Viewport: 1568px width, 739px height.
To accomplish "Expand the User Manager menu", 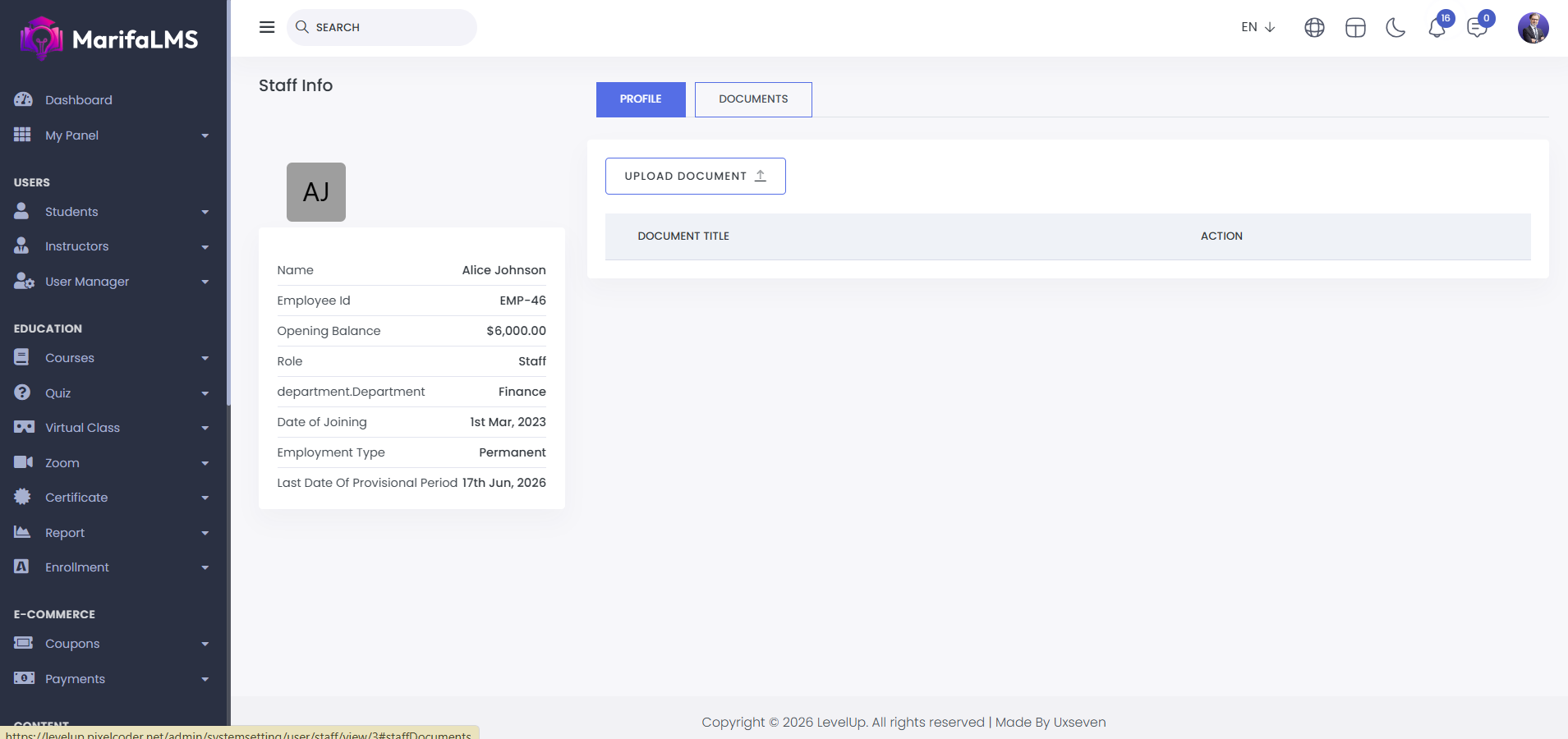I will (111, 282).
